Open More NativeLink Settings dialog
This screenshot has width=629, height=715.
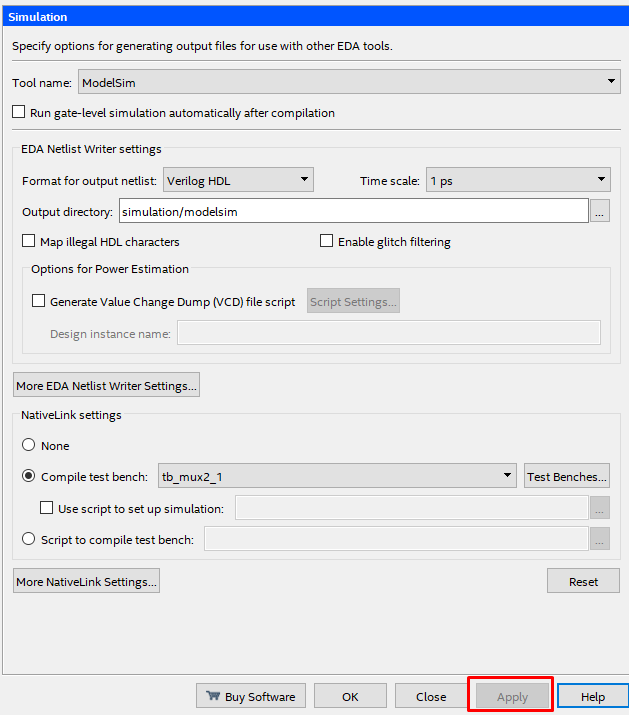click(x=87, y=581)
